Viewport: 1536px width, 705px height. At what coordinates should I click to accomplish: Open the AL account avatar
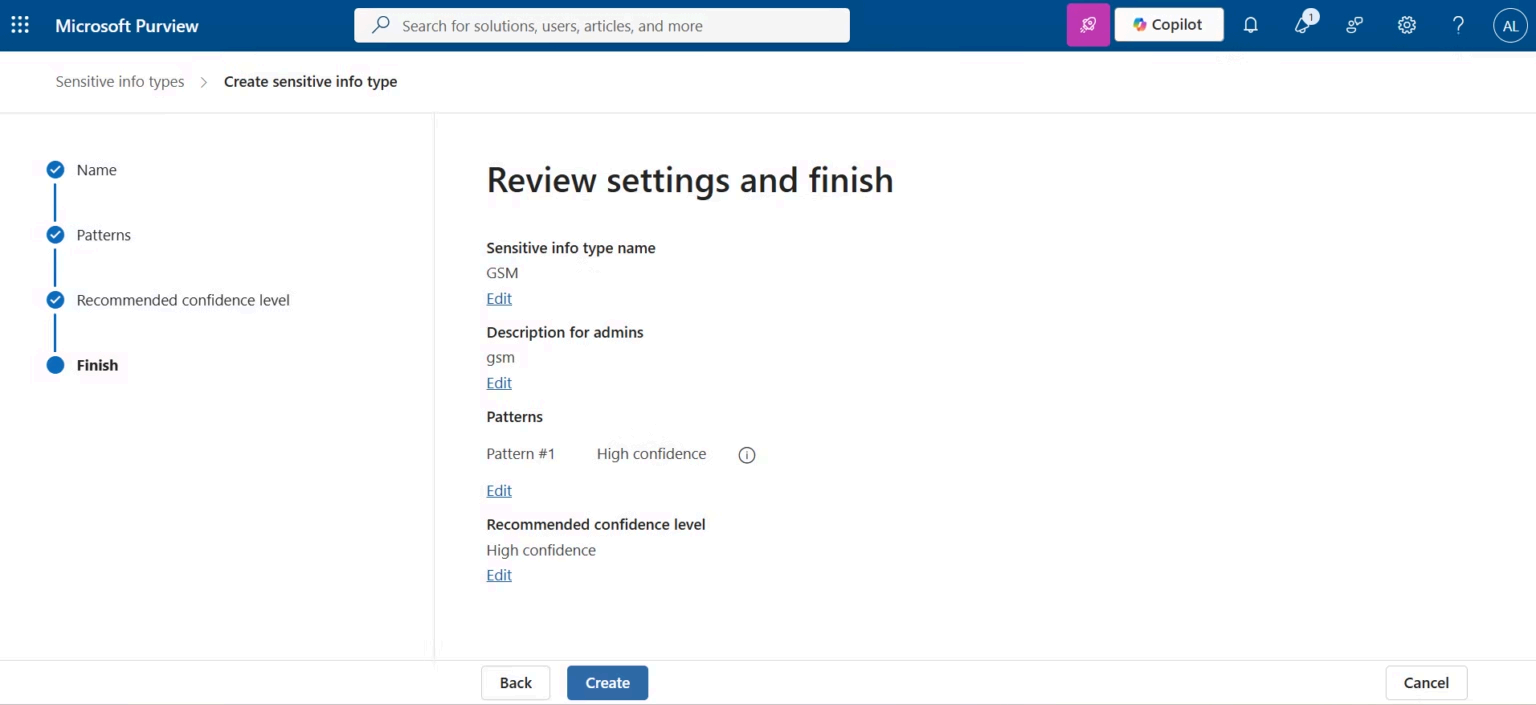click(1510, 25)
